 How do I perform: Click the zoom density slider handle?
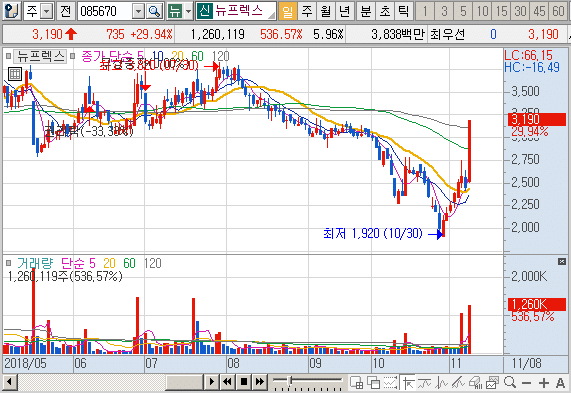click(290, 381)
